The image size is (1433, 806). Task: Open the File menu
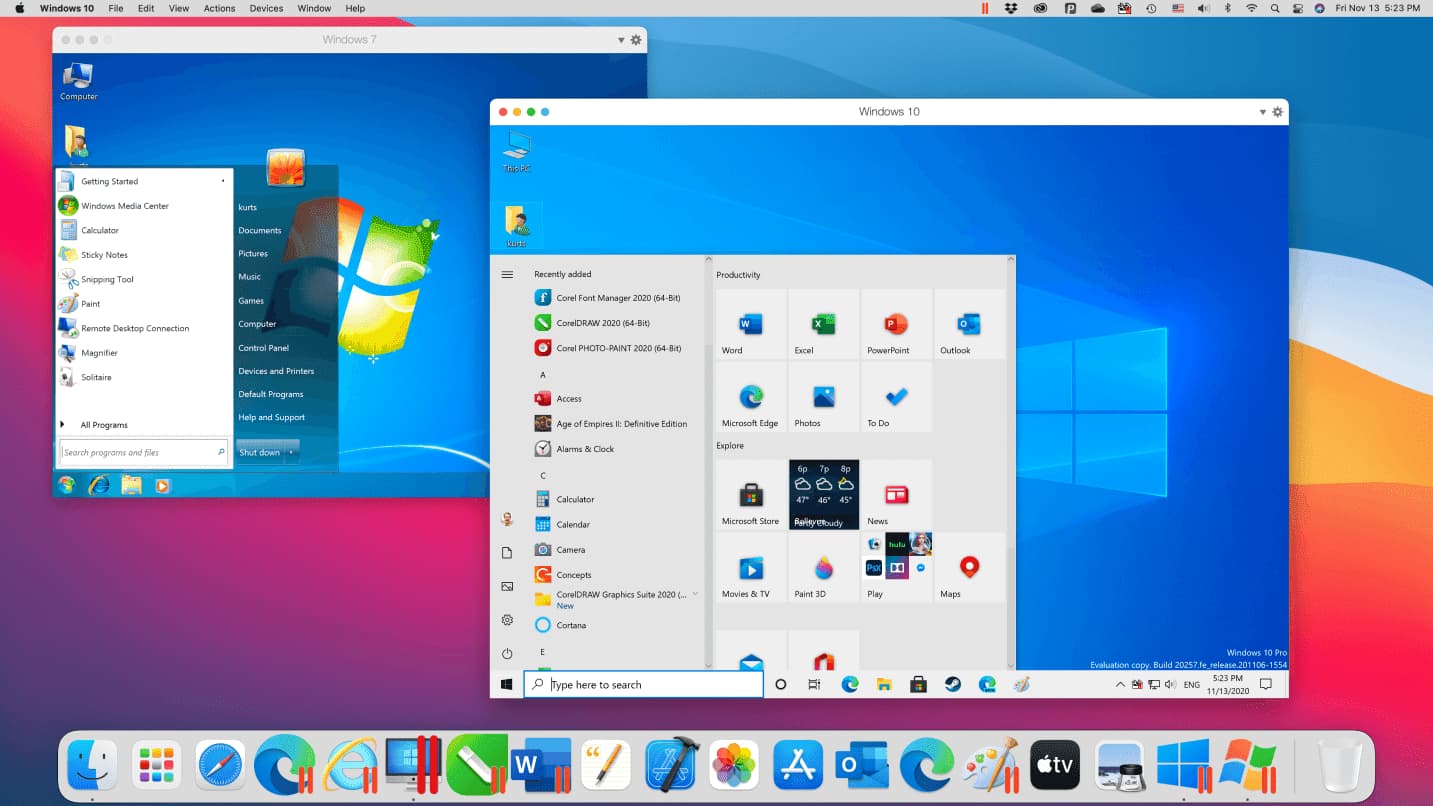click(116, 8)
